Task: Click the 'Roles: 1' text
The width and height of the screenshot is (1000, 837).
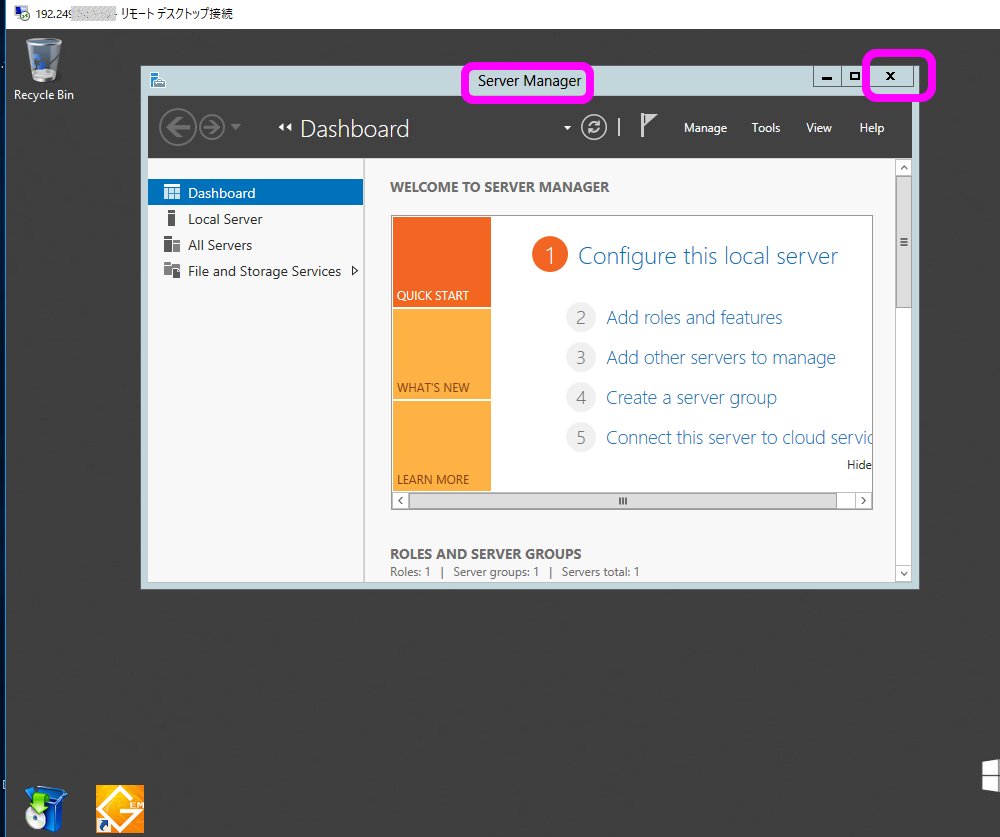Action: point(410,572)
